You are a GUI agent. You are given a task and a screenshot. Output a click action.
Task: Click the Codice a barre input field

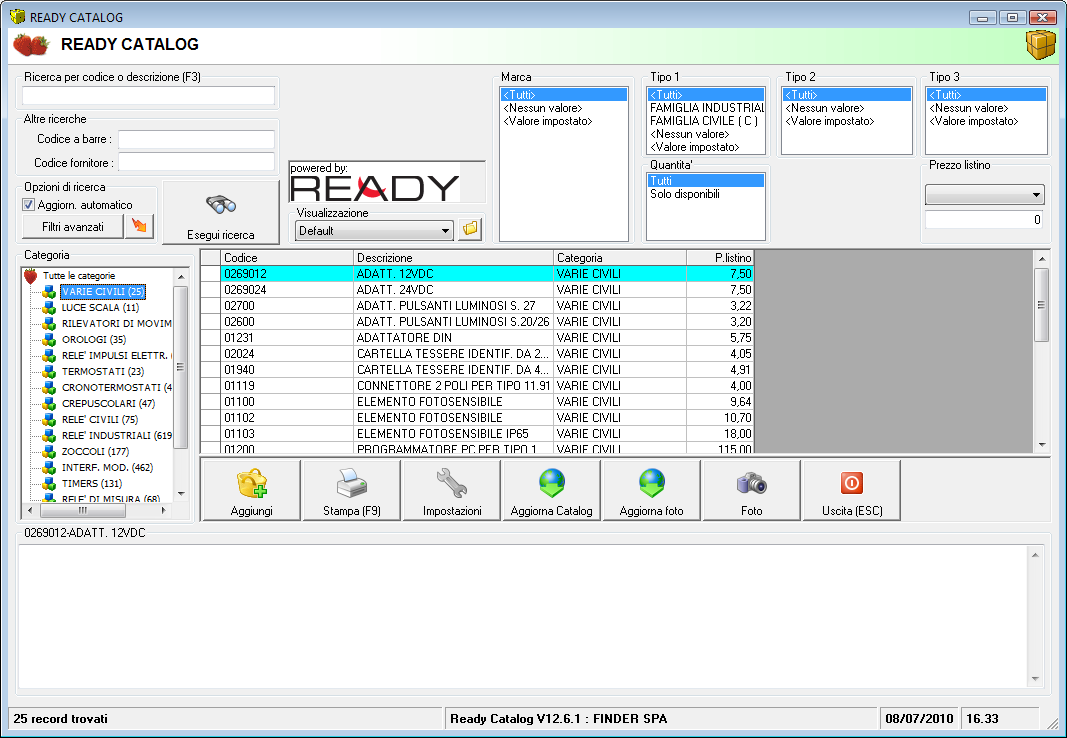196,140
